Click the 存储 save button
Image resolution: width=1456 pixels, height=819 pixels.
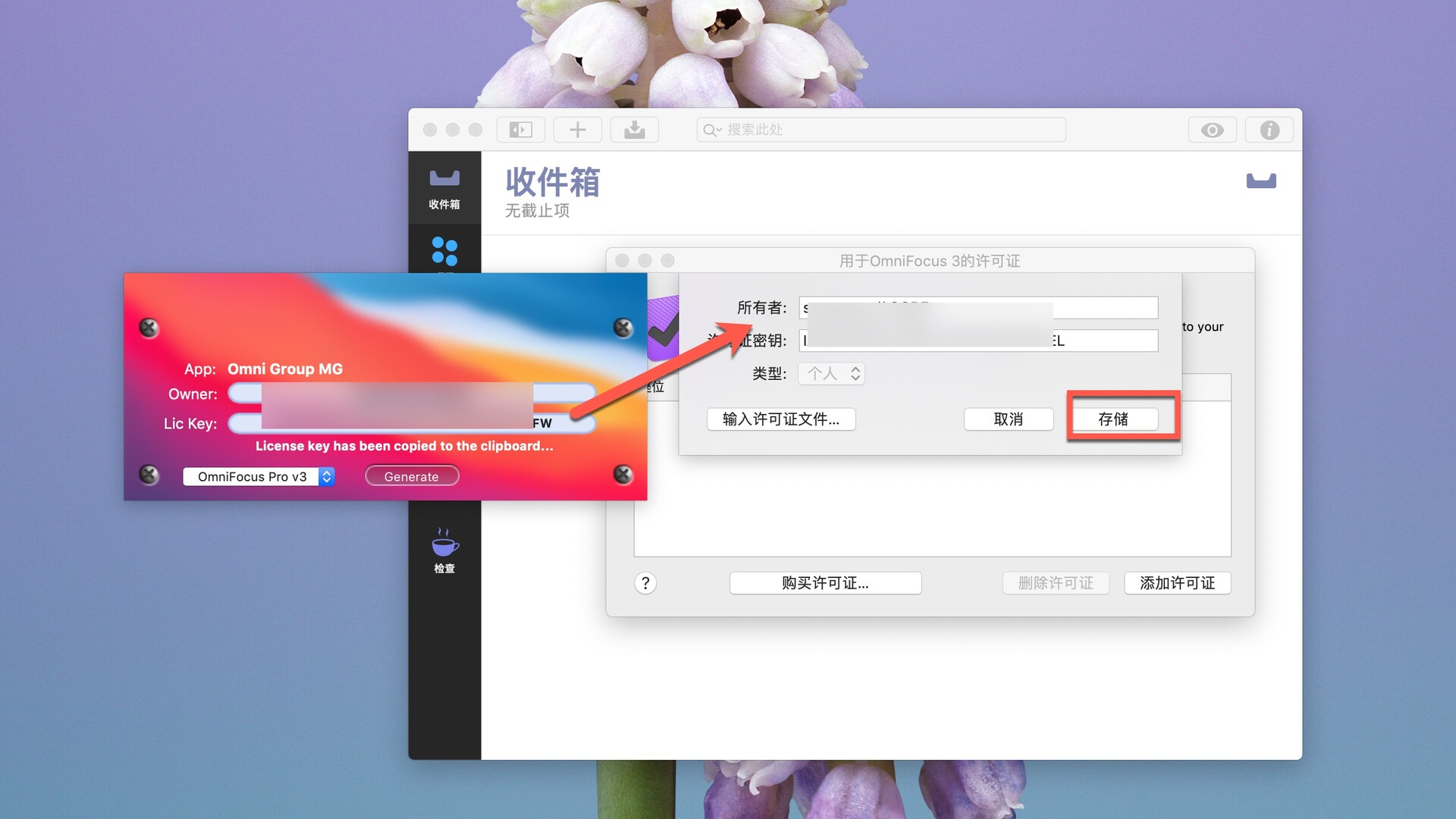(x=1113, y=419)
